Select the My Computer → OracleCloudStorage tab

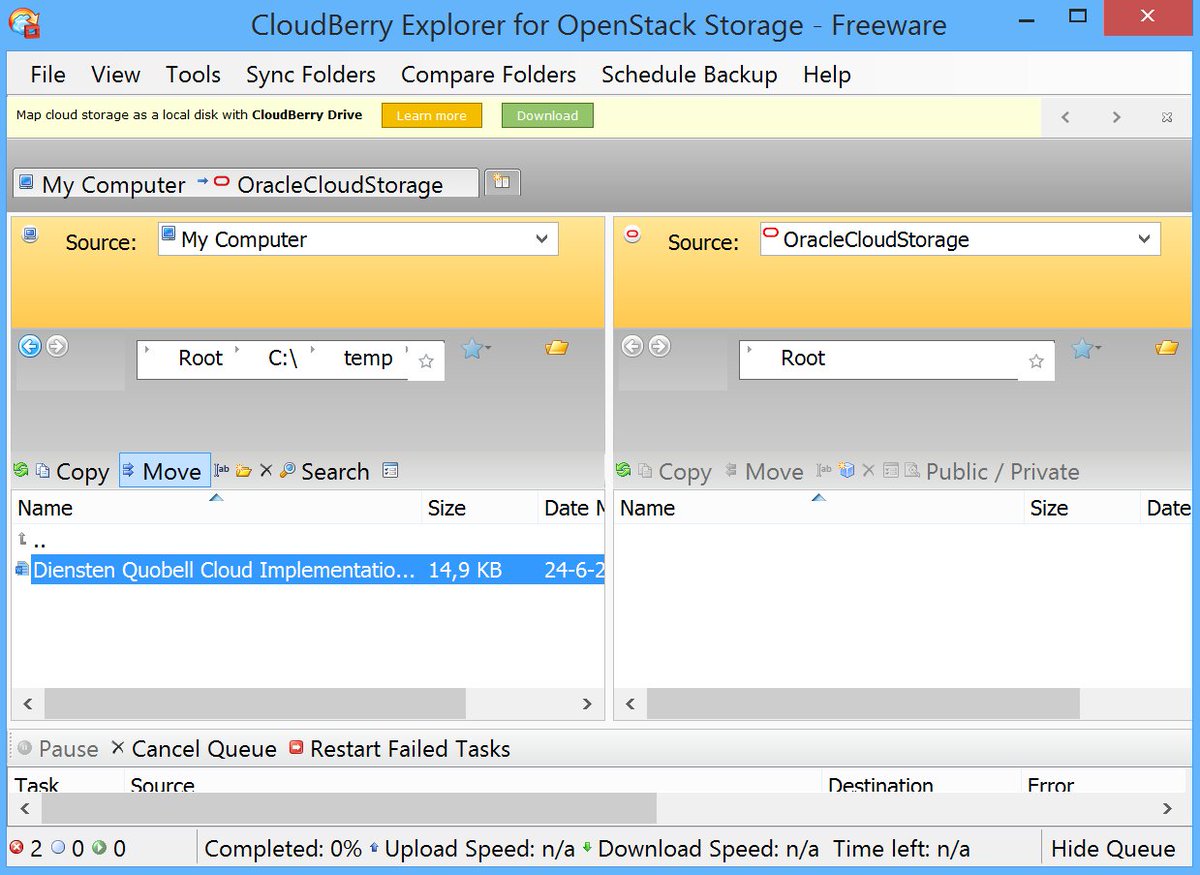click(x=245, y=184)
